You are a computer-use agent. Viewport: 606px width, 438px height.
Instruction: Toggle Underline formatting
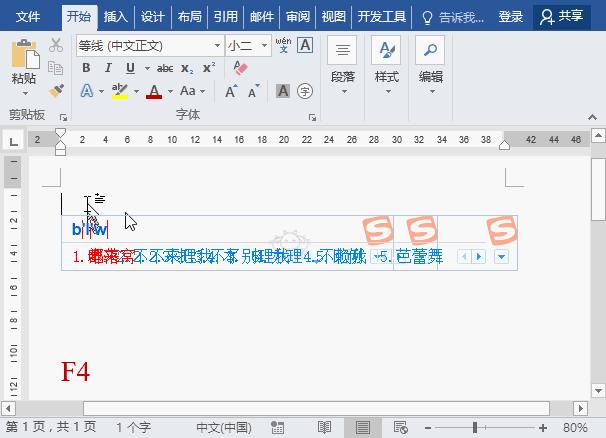point(130,68)
